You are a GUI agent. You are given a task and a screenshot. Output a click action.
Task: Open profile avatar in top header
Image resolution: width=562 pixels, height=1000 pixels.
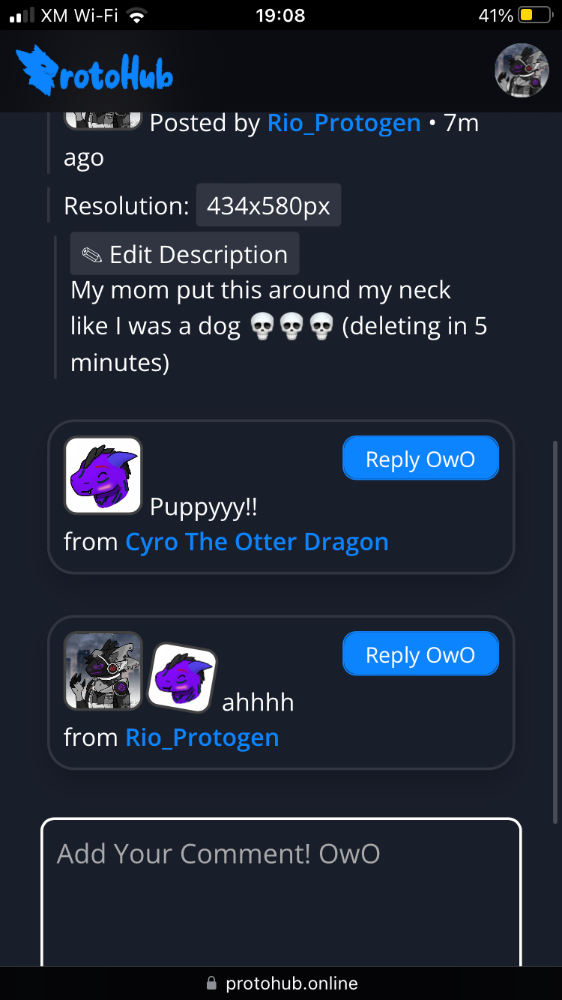pos(522,70)
